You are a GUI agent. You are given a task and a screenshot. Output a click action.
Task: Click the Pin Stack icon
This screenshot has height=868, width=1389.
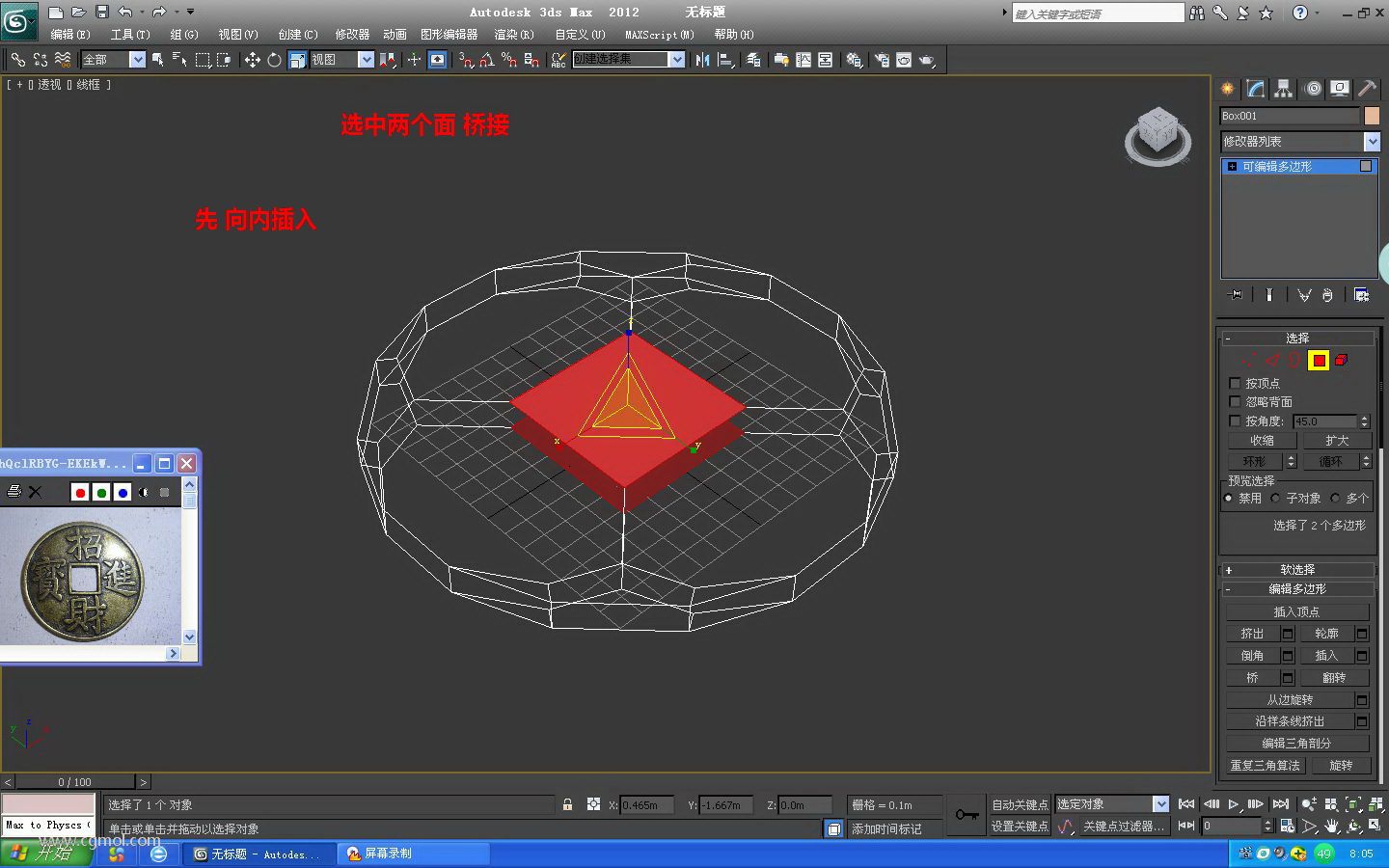1235,295
